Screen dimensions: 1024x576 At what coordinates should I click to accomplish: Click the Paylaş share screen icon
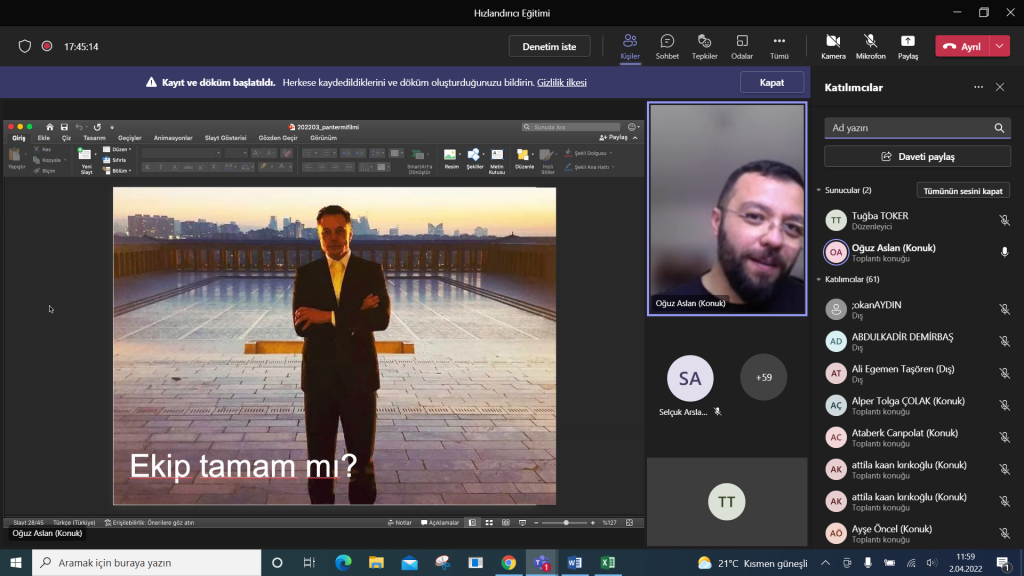click(x=907, y=45)
